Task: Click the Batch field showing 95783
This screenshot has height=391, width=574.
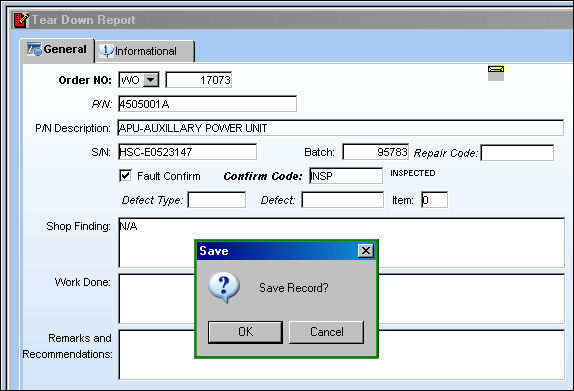Action: (x=375, y=152)
